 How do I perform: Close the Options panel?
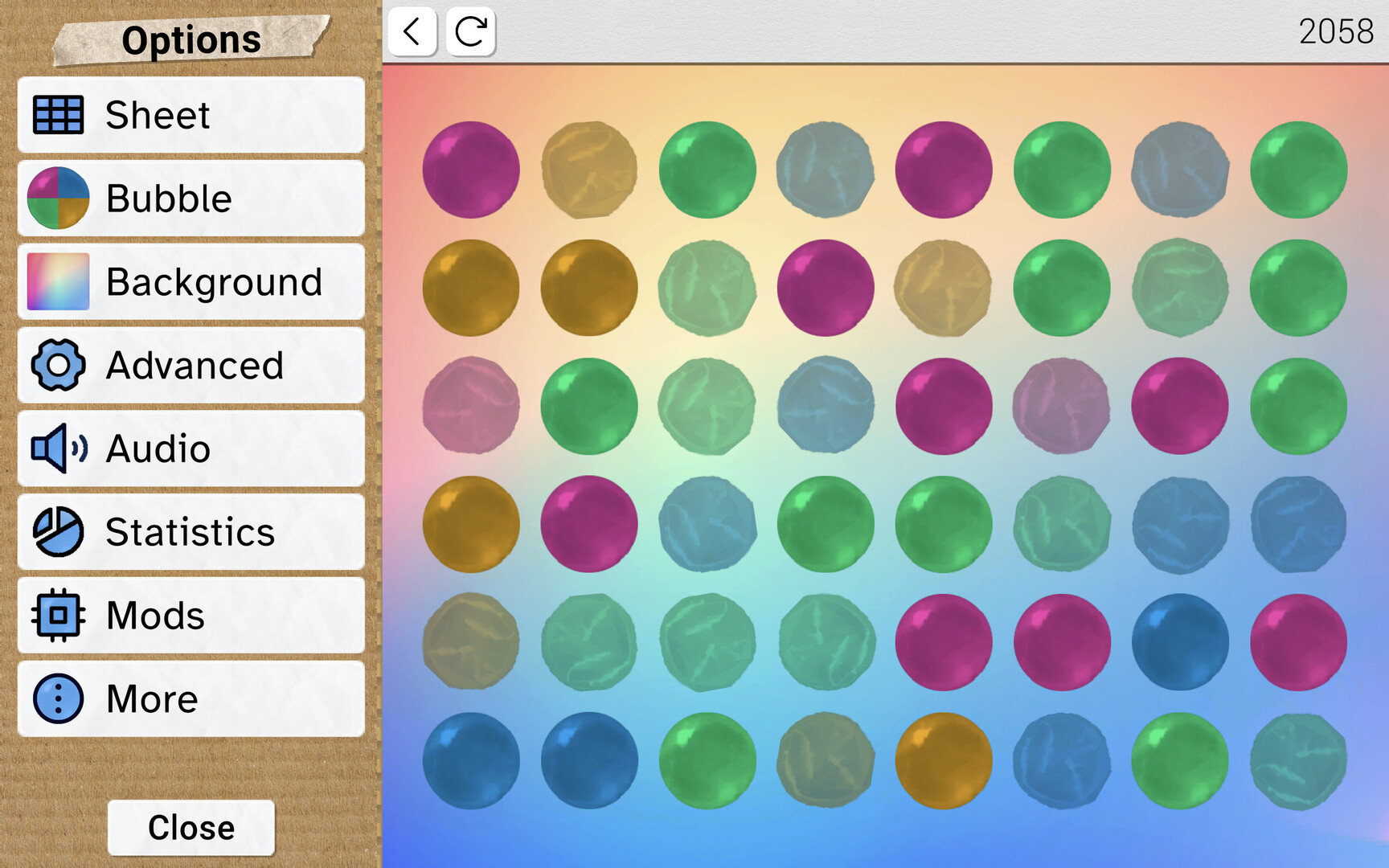tap(191, 828)
